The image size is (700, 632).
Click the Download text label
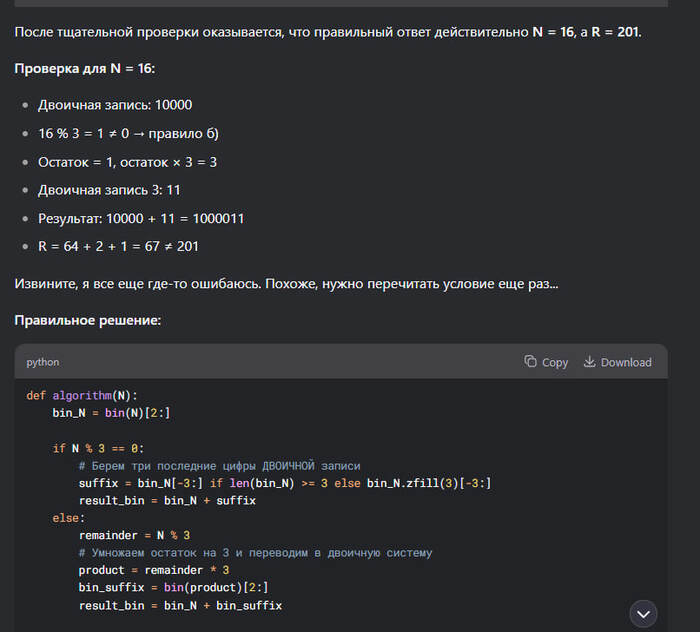(626, 362)
